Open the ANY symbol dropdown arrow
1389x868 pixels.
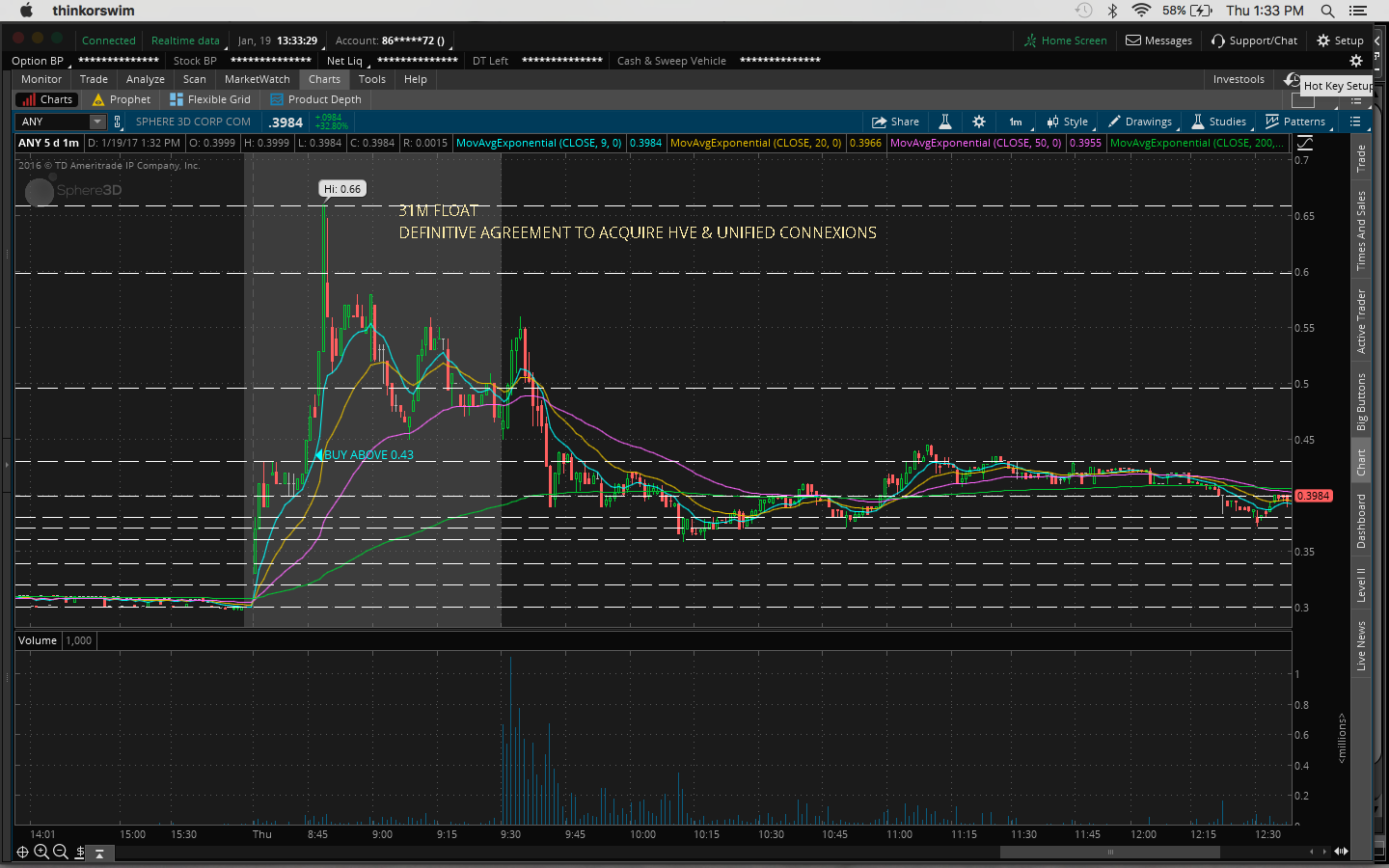[x=96, y=122]
